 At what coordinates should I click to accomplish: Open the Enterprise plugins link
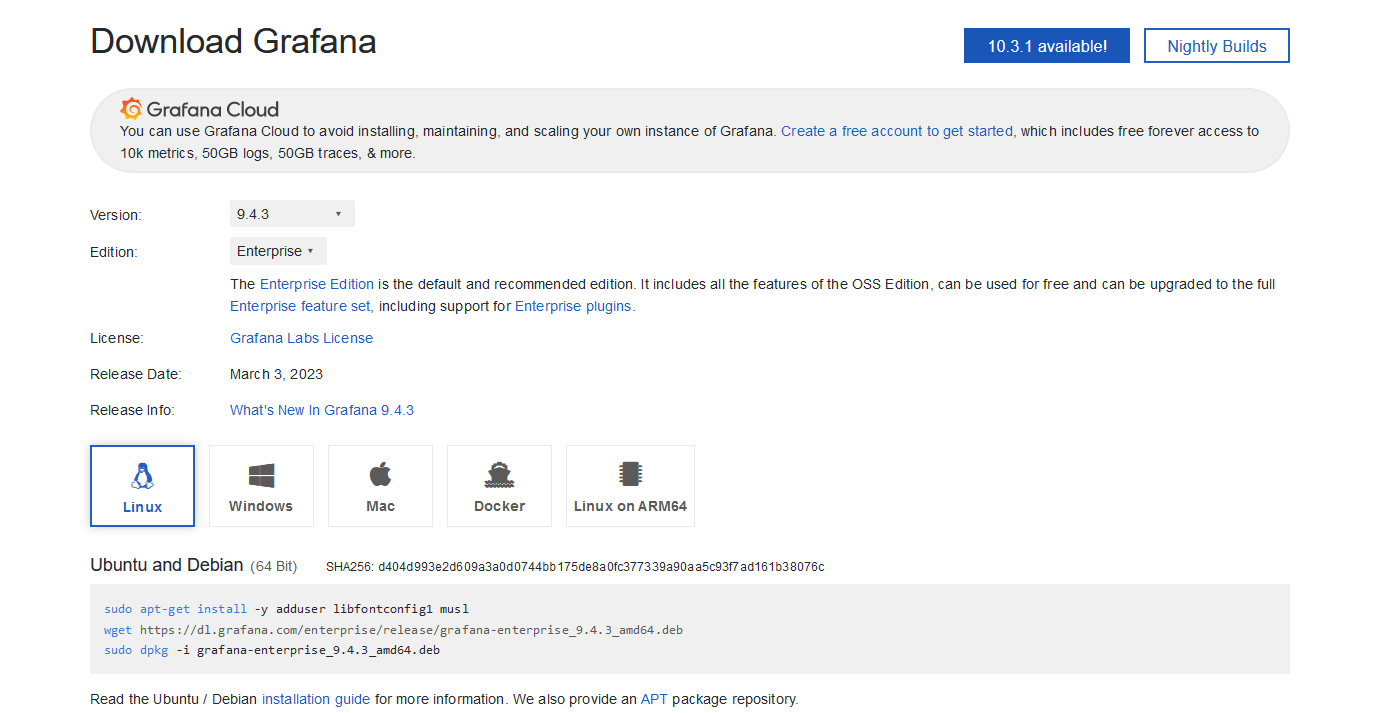pyautogui.click(x=573, y=306)
